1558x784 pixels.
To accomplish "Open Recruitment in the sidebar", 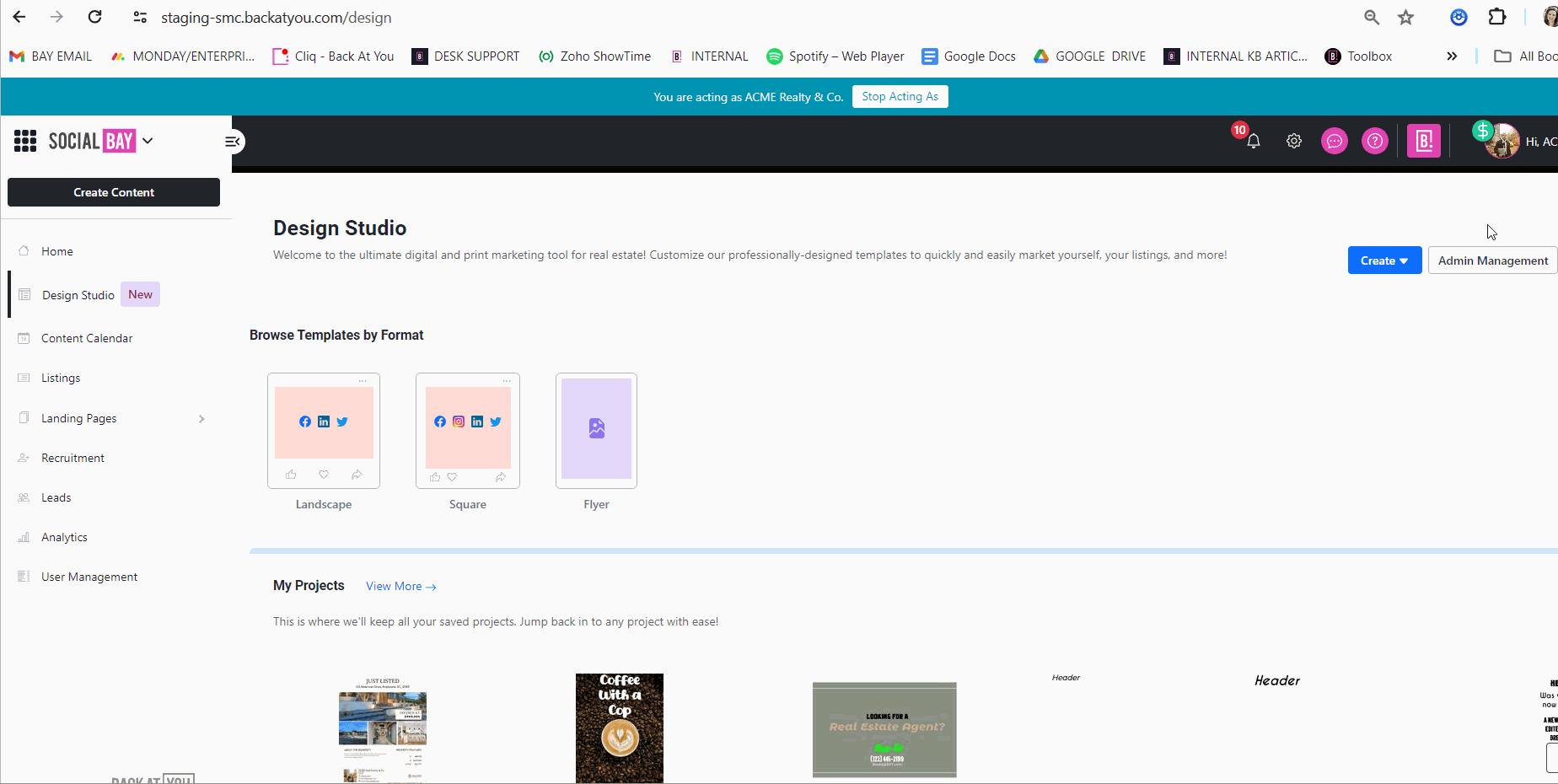I will click(x=73, y=458).
